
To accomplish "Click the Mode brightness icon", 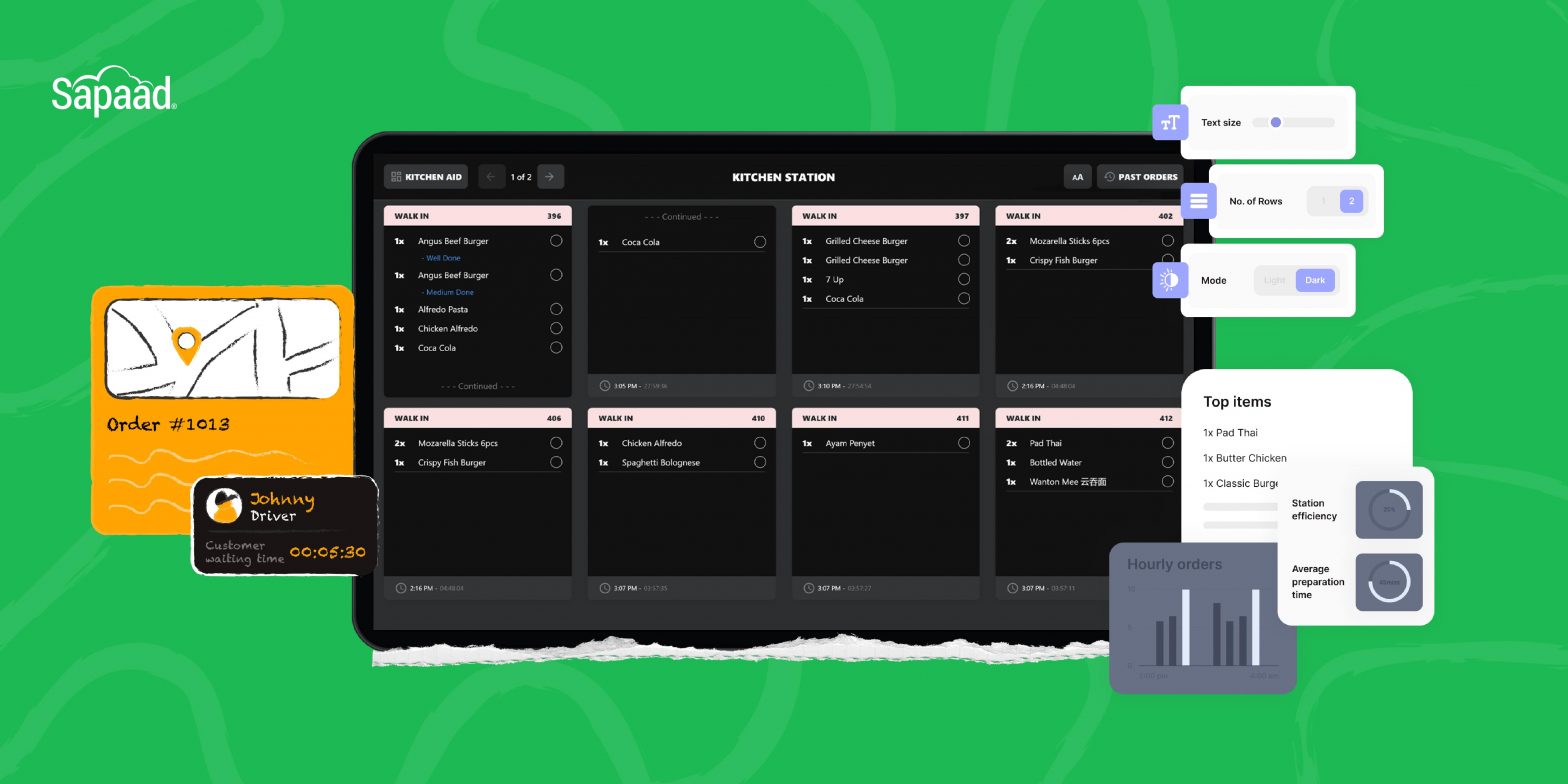I will [x=1170, y=280].
